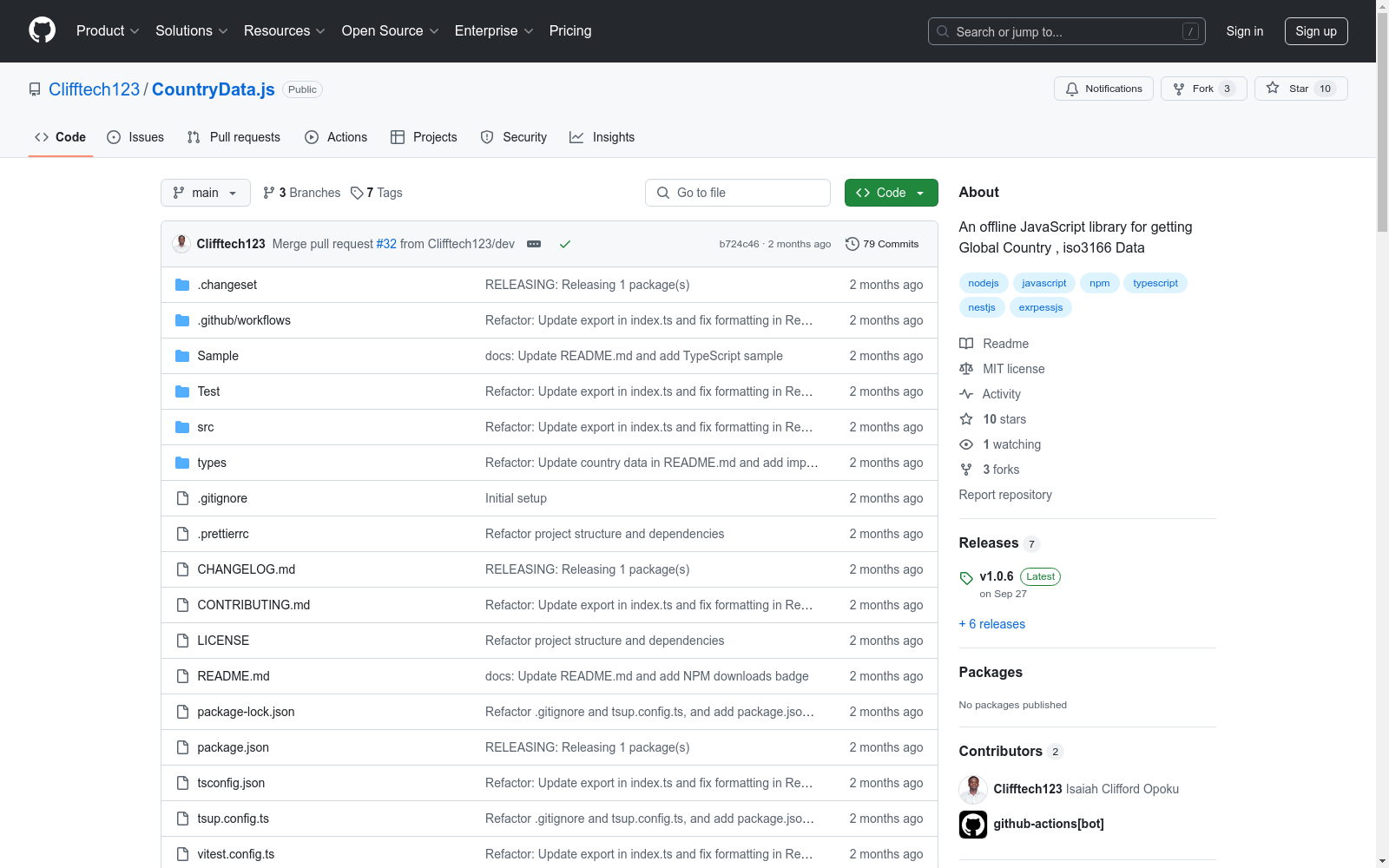Open 79 Commits history

pyautogui.click(x=882, y=244)
